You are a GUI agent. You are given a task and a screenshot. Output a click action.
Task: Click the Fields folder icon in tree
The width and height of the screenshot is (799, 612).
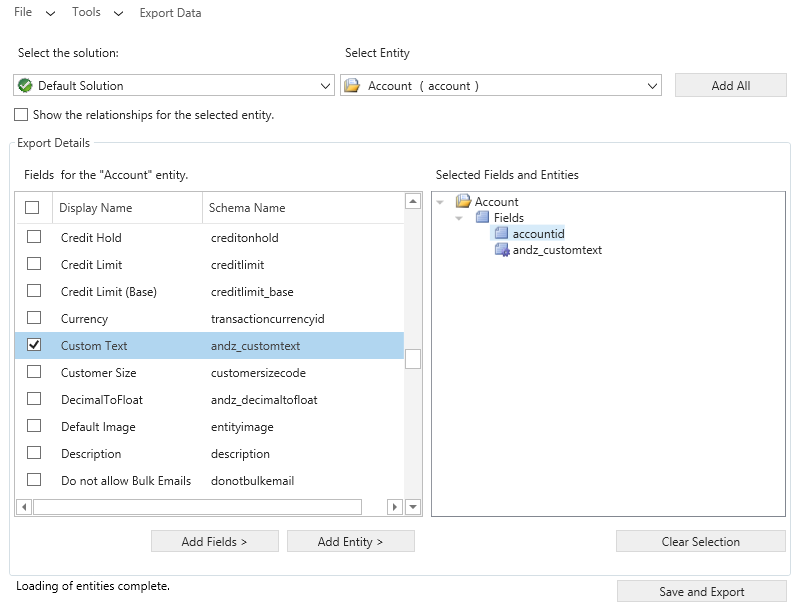point(482,218)
